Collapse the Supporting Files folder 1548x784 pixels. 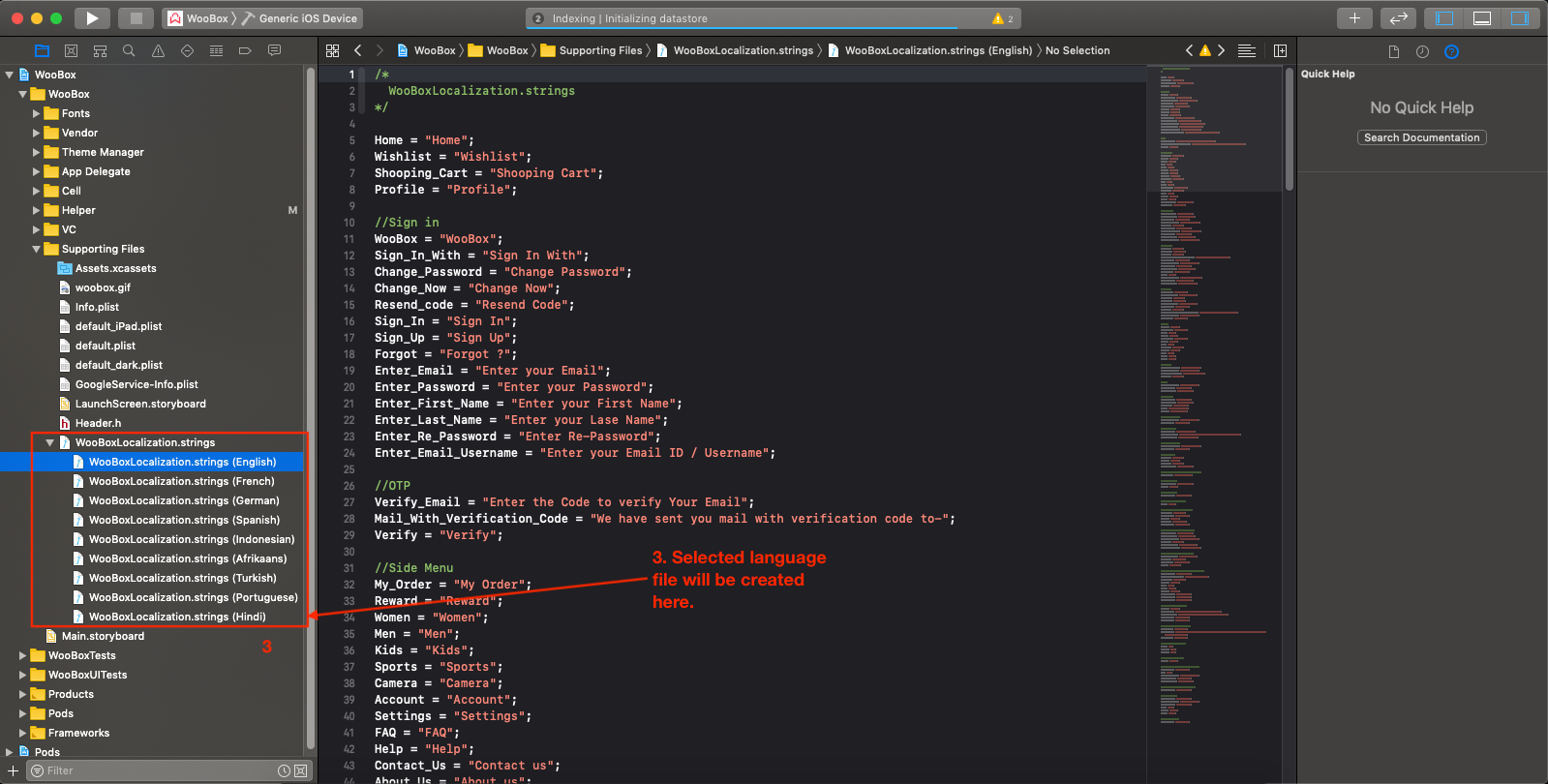36,249
